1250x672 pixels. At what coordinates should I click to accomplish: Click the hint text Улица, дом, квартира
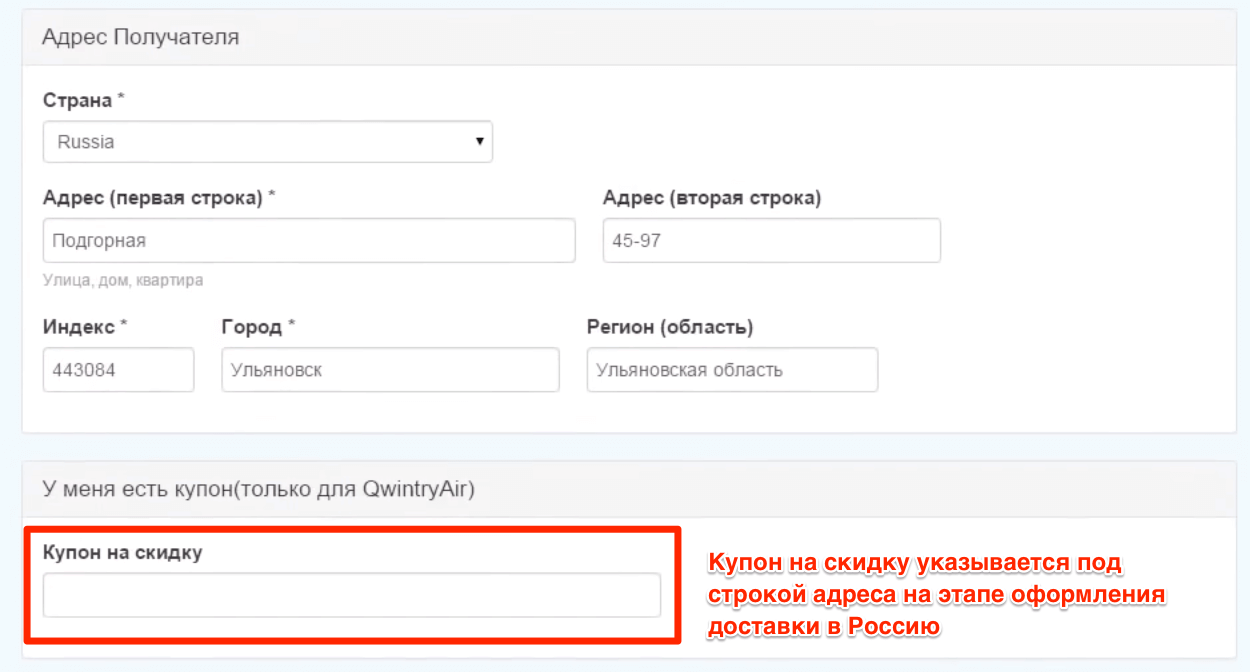pos(123,280)
